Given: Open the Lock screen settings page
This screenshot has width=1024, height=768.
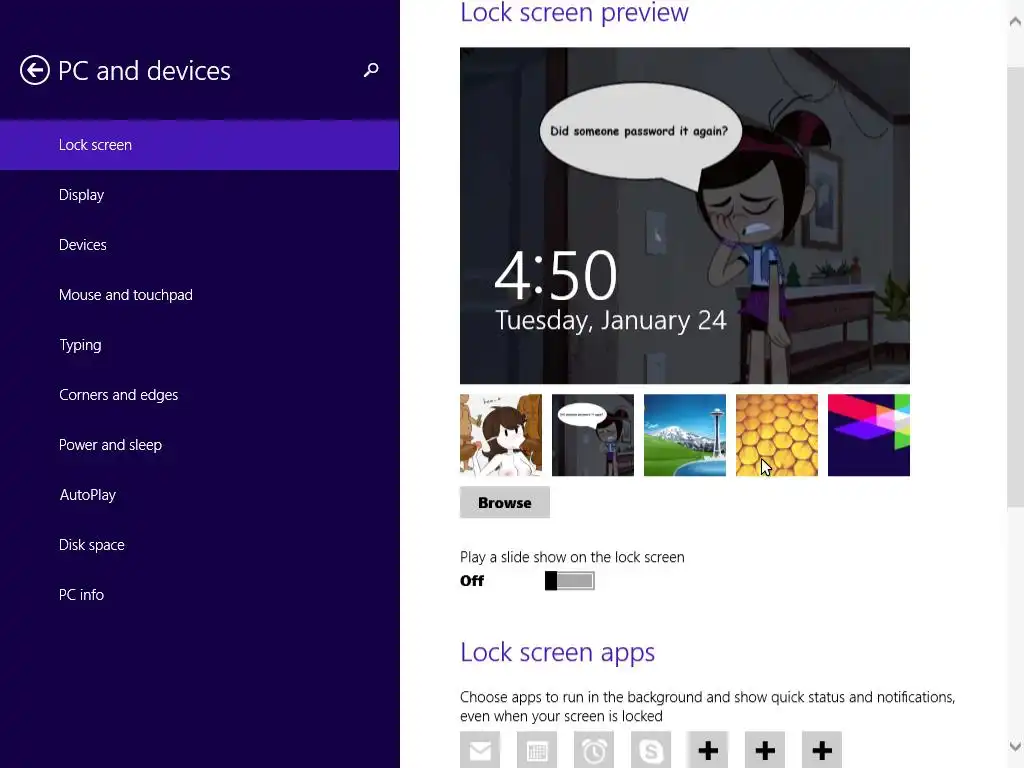Looking at the screenshot, I should tap(199, 145).
